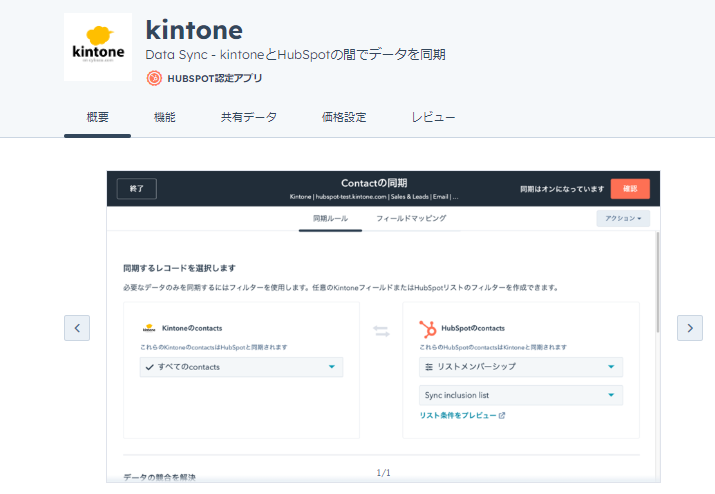Open Sync inclusion list dropdown
The height and width of the screenshot is (494, 715).
point(521,395)
